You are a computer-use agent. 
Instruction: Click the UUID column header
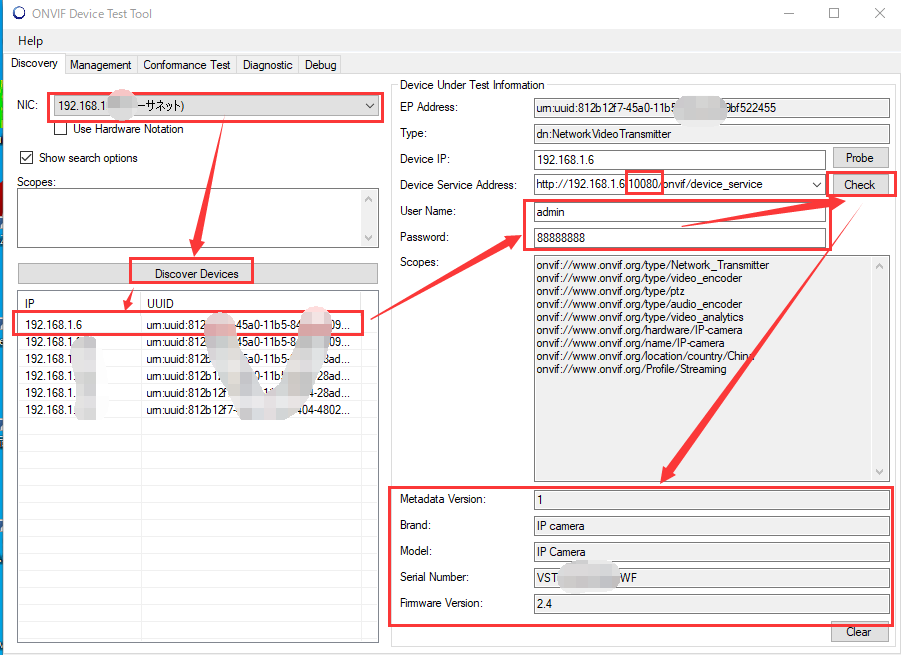(251, 303)
